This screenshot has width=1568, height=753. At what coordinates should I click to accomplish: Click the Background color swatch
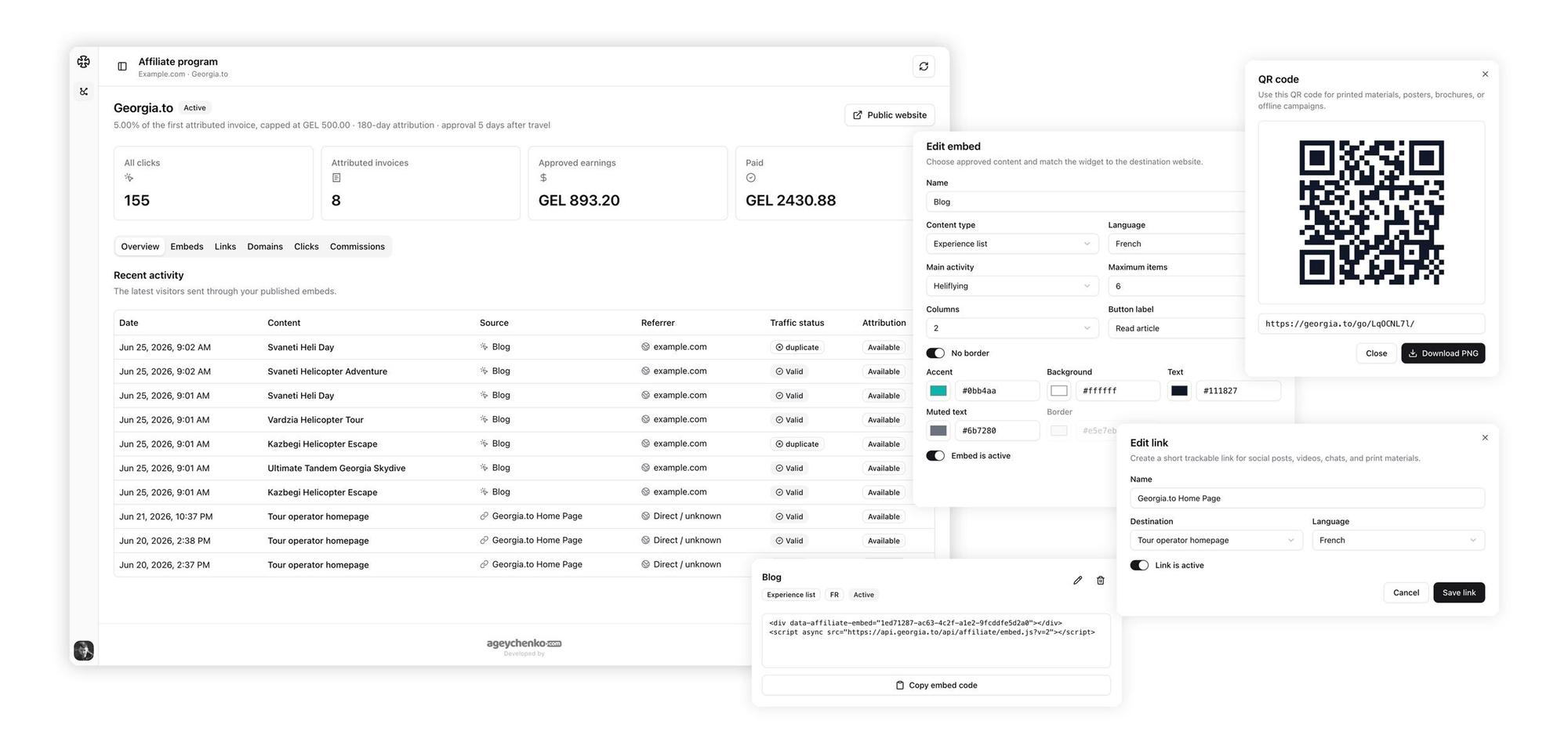[x=1059, y=391]
